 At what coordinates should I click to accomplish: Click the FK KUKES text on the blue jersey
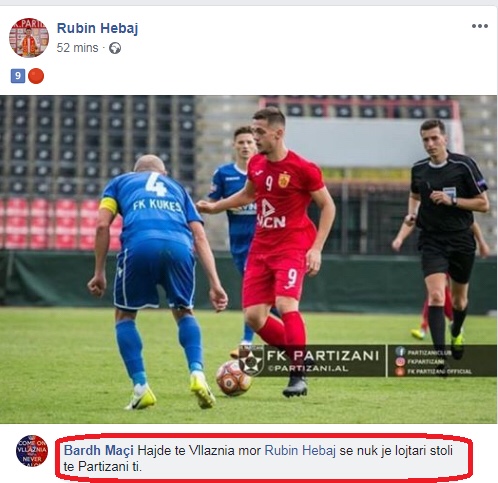157,205
